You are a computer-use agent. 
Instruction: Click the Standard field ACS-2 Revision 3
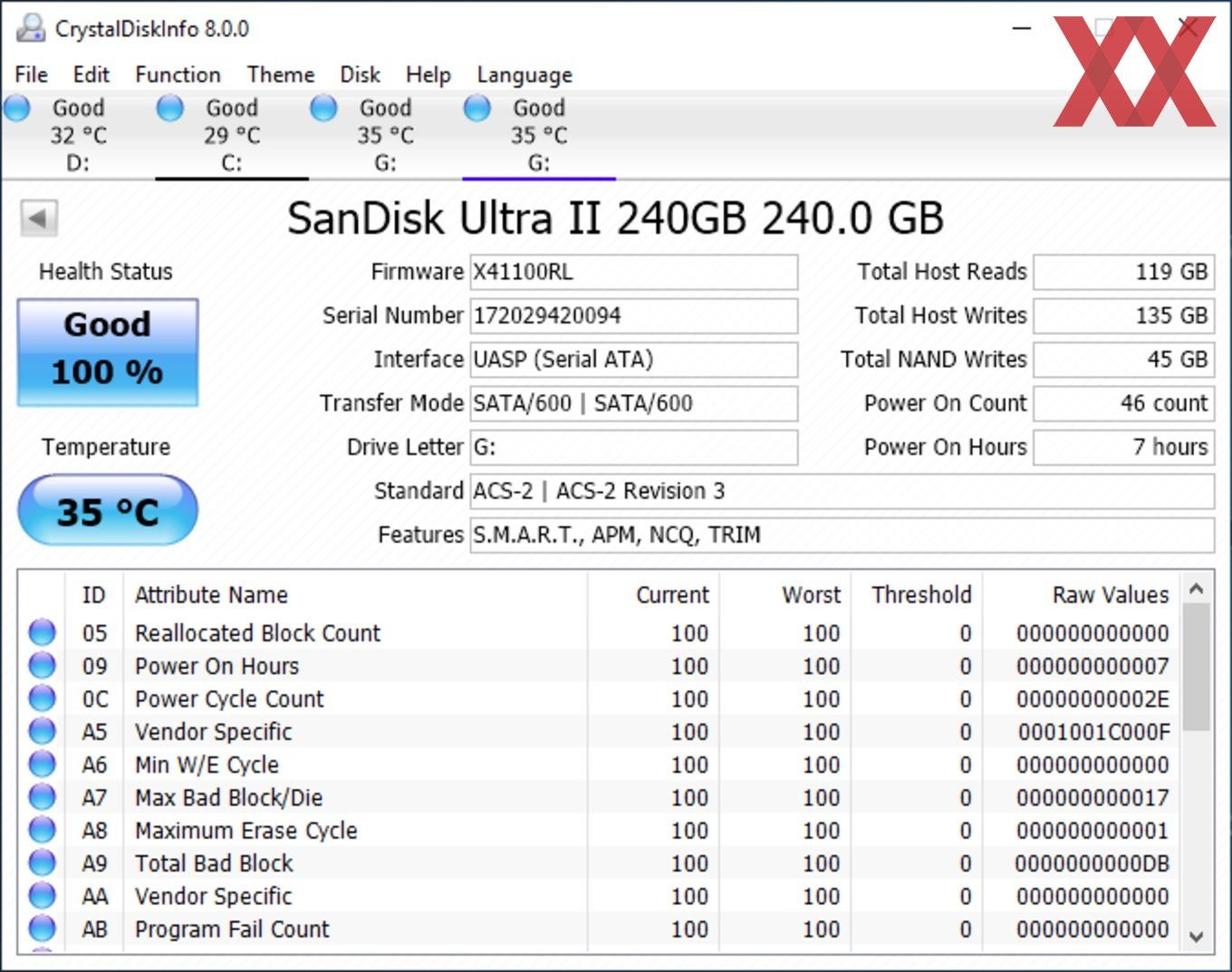click(x=842, y=491)
